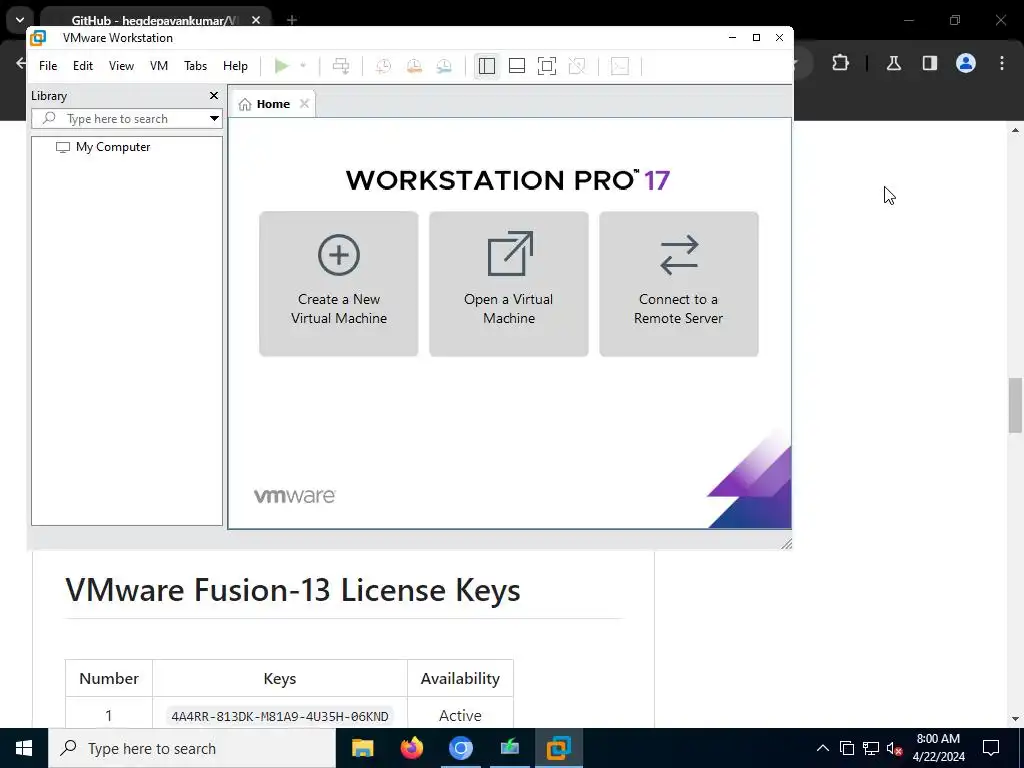Close the Library panel

[214, 96]
